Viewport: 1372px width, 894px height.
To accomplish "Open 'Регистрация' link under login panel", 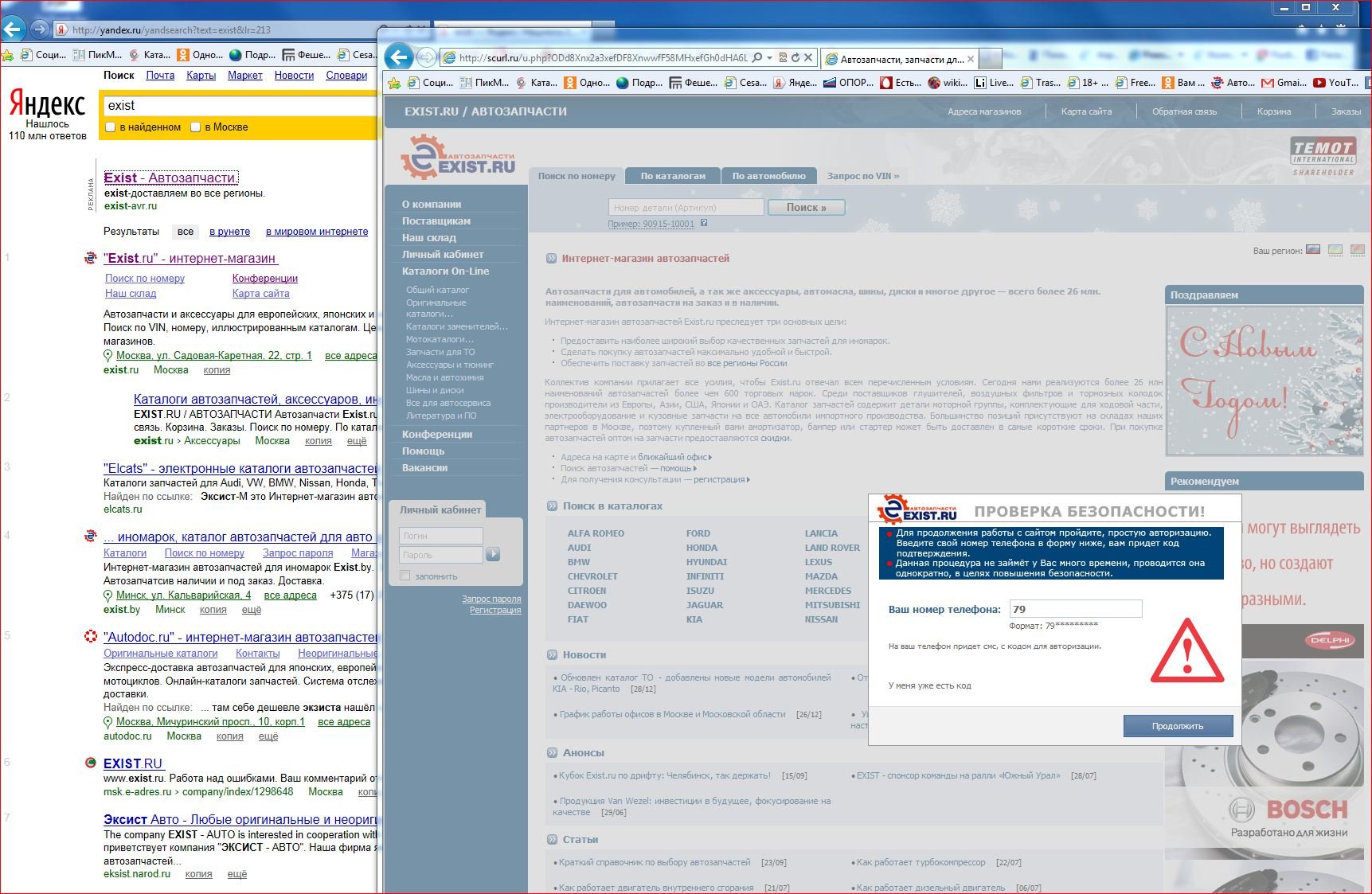I will (x=495, y=610).
